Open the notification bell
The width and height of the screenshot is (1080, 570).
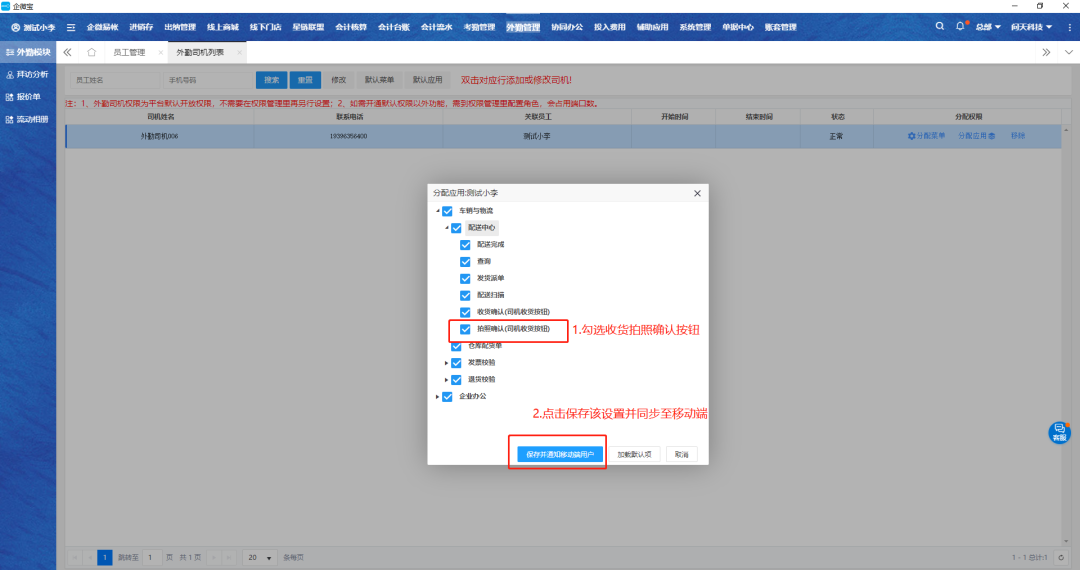pyautogui.click(x=960, y=26)
